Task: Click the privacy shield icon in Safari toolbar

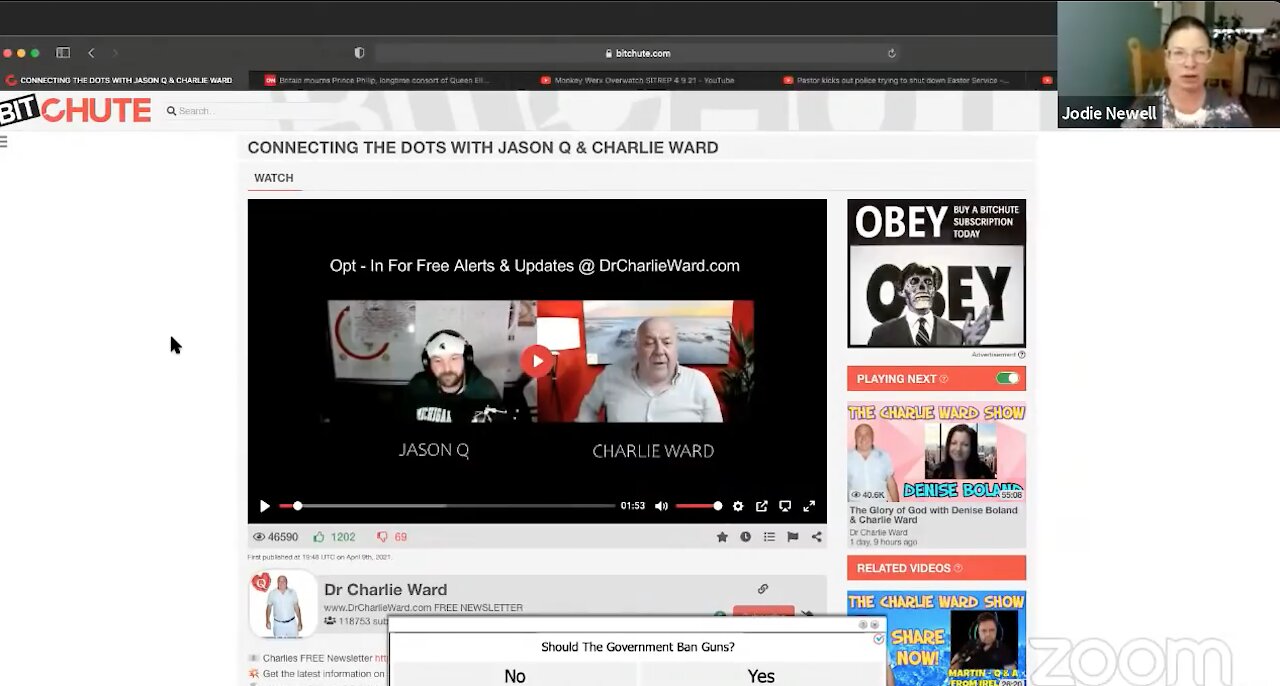Action: 359,53
